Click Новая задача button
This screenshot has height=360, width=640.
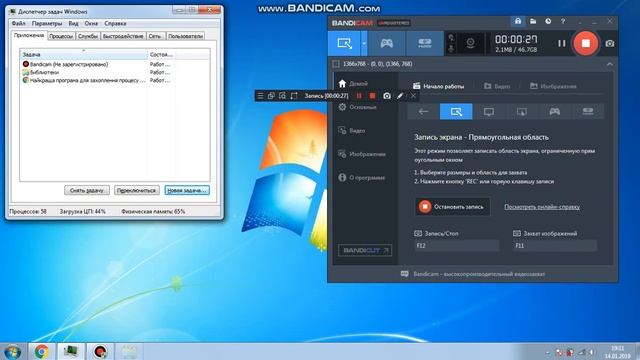187,190
